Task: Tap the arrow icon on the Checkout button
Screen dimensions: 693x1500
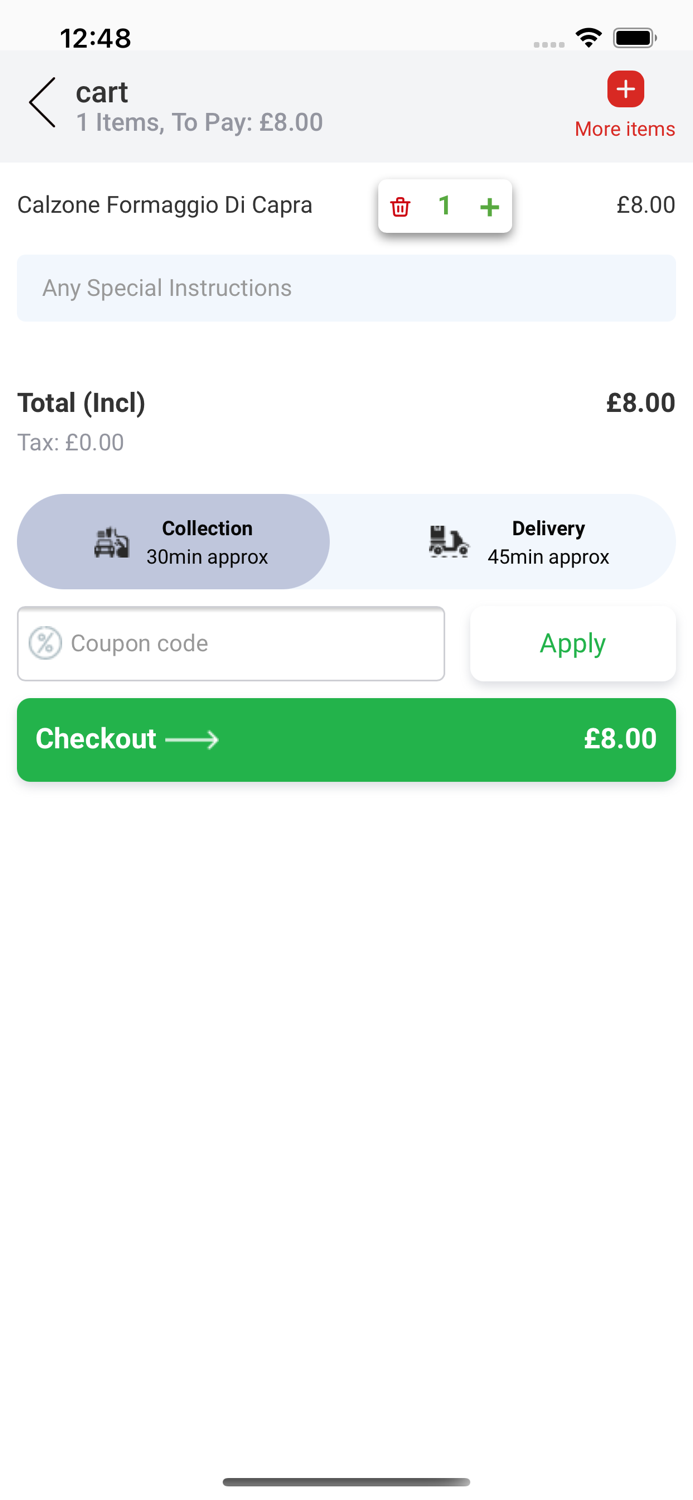Action: point(192,740)
